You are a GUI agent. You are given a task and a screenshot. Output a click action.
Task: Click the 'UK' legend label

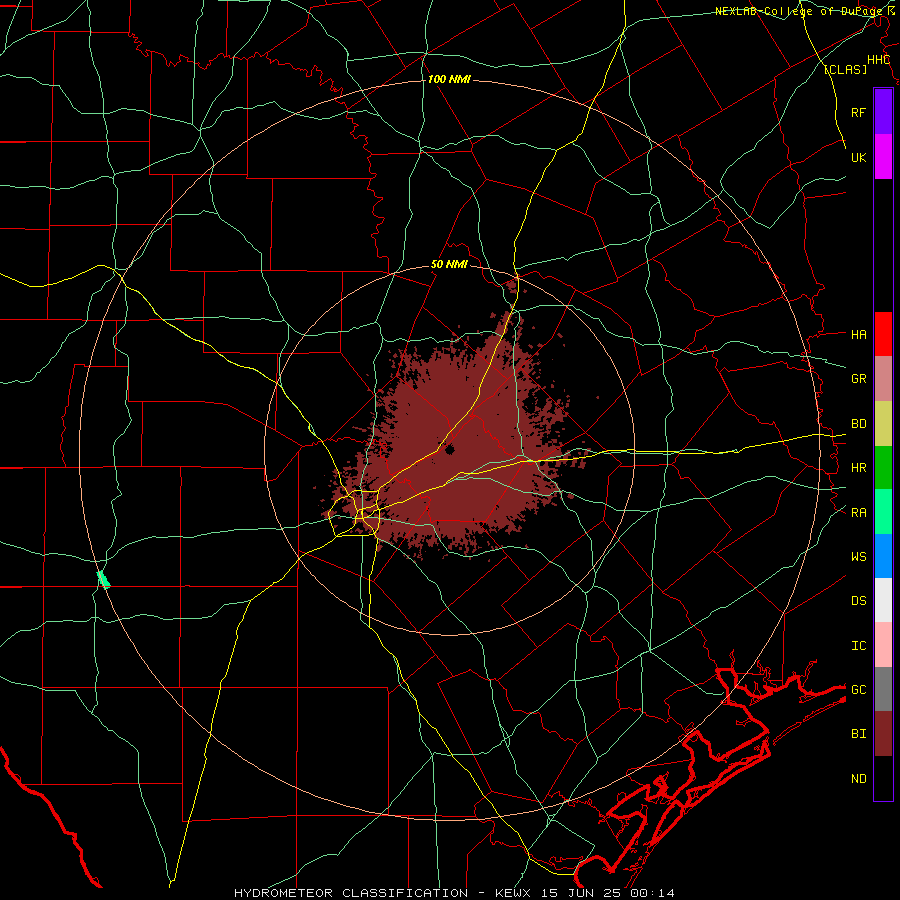[x=858, y=157]
